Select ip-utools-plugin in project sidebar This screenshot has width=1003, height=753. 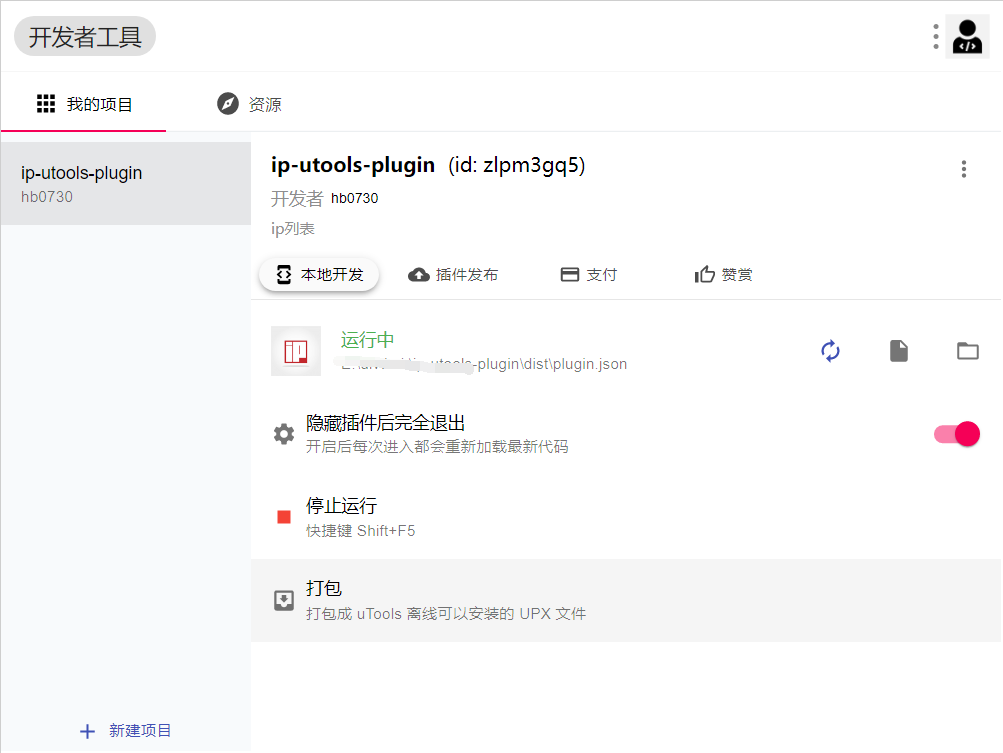tap(125, 184)
